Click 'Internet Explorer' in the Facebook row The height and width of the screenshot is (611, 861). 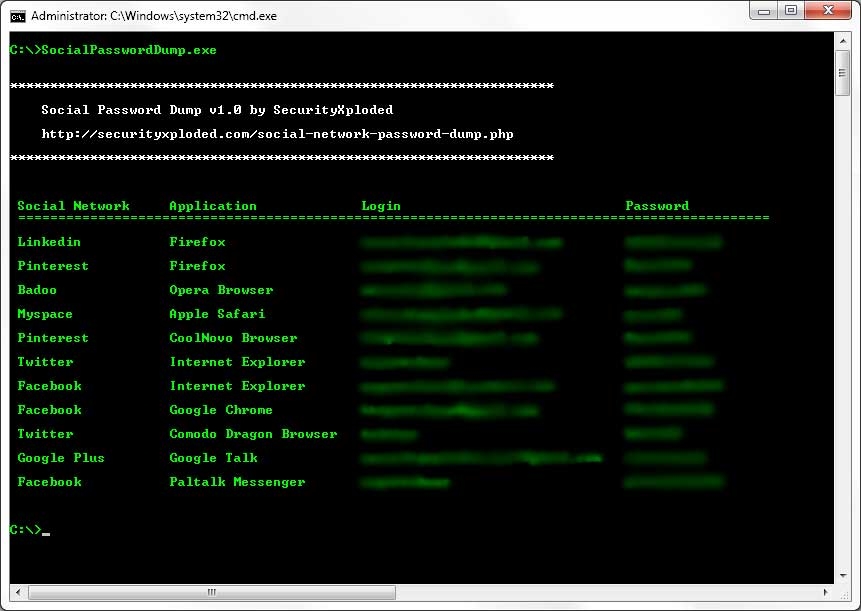pos(237,386)
